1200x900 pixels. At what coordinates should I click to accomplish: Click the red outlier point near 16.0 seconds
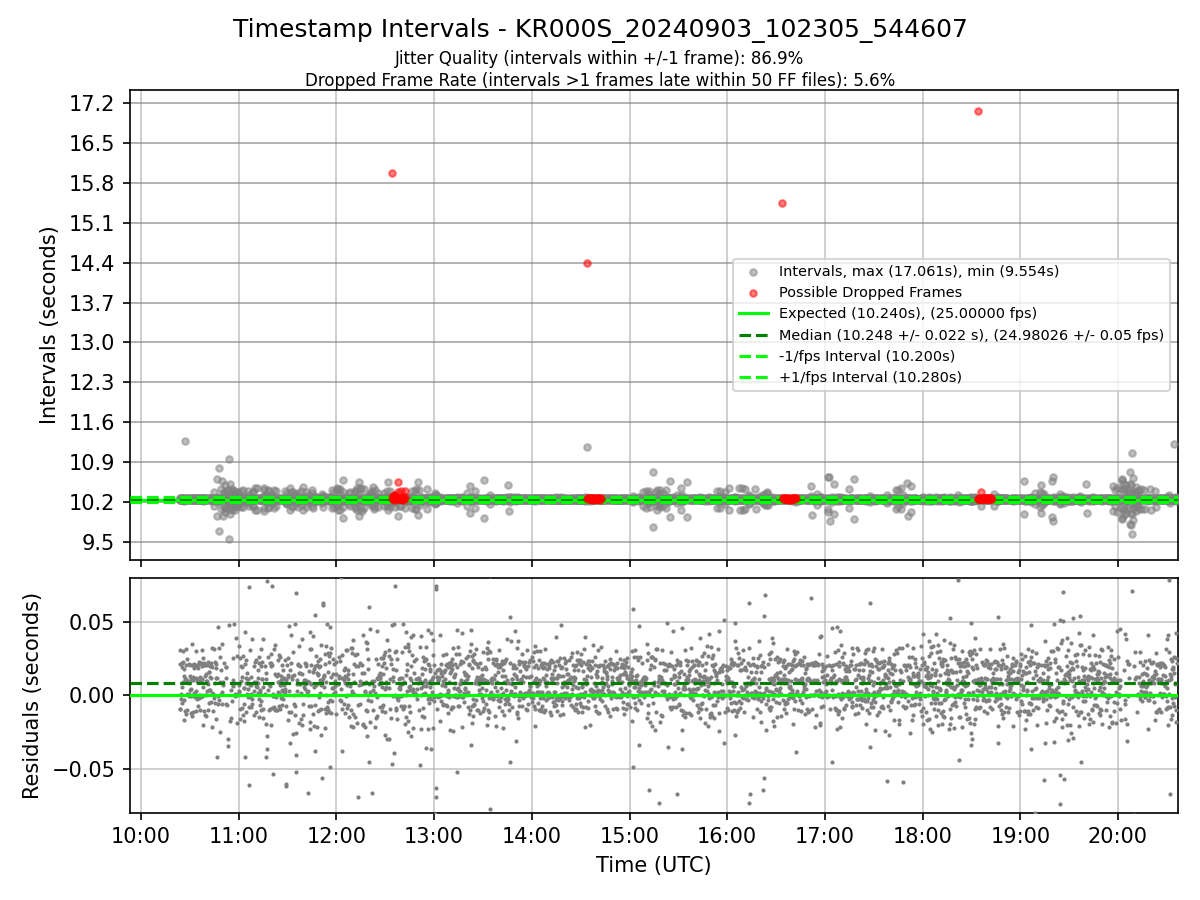tap(392, 173)
